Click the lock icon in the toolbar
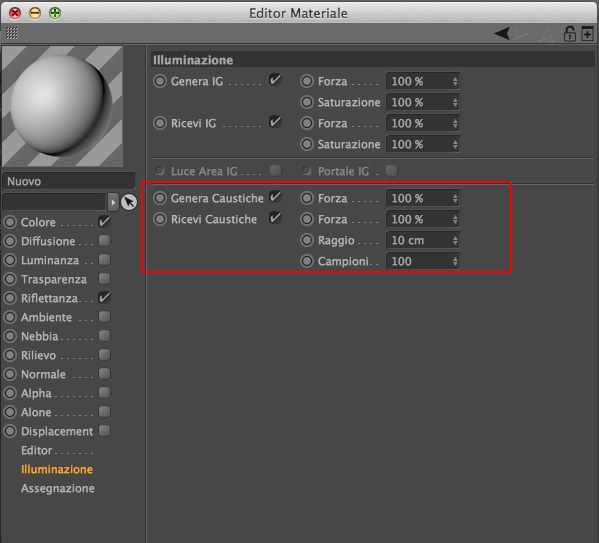This screenshot has height=543, width=599. click(x=570, y=34)
